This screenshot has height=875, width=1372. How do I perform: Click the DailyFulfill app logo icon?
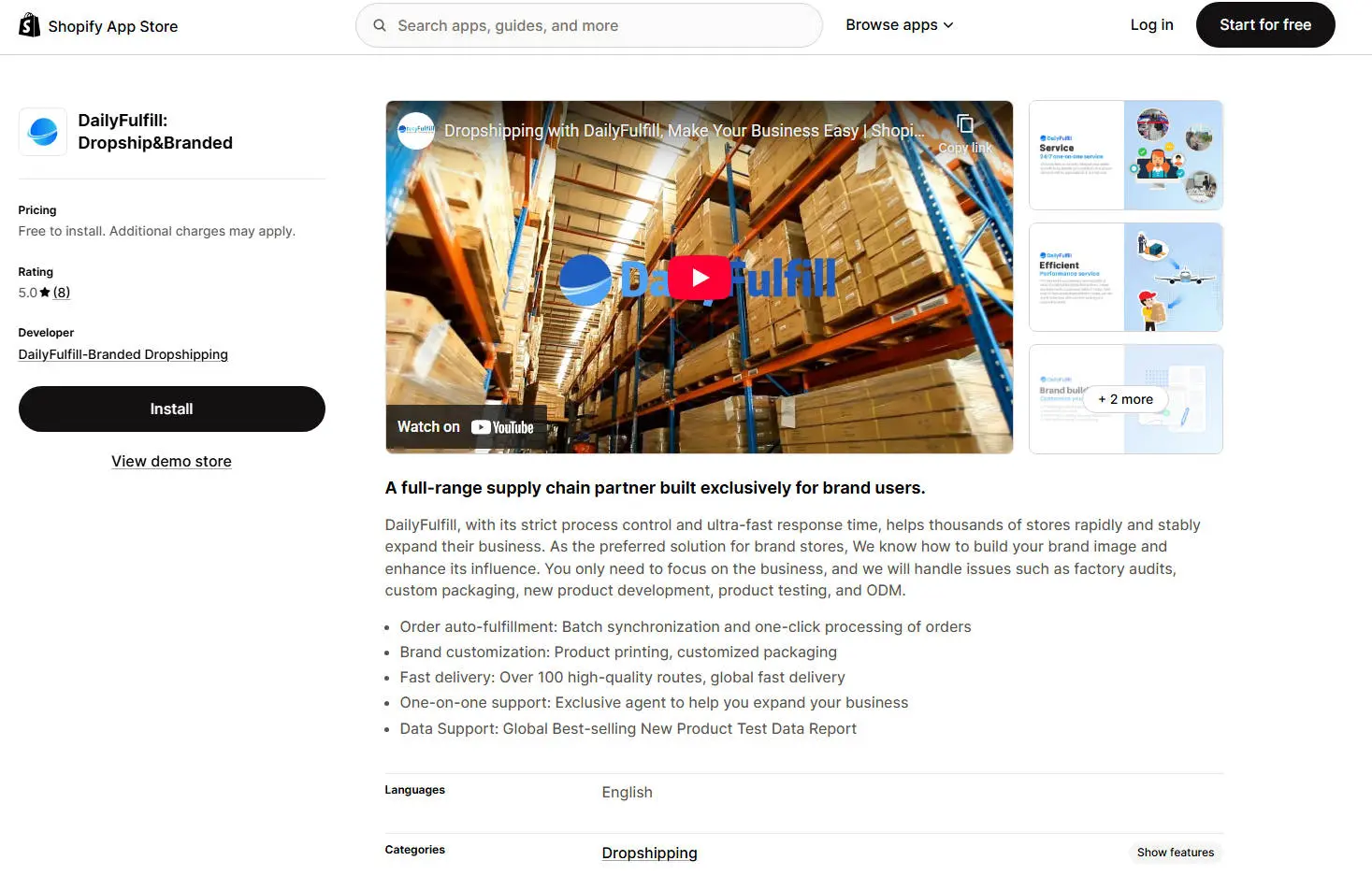coord(43,132)
